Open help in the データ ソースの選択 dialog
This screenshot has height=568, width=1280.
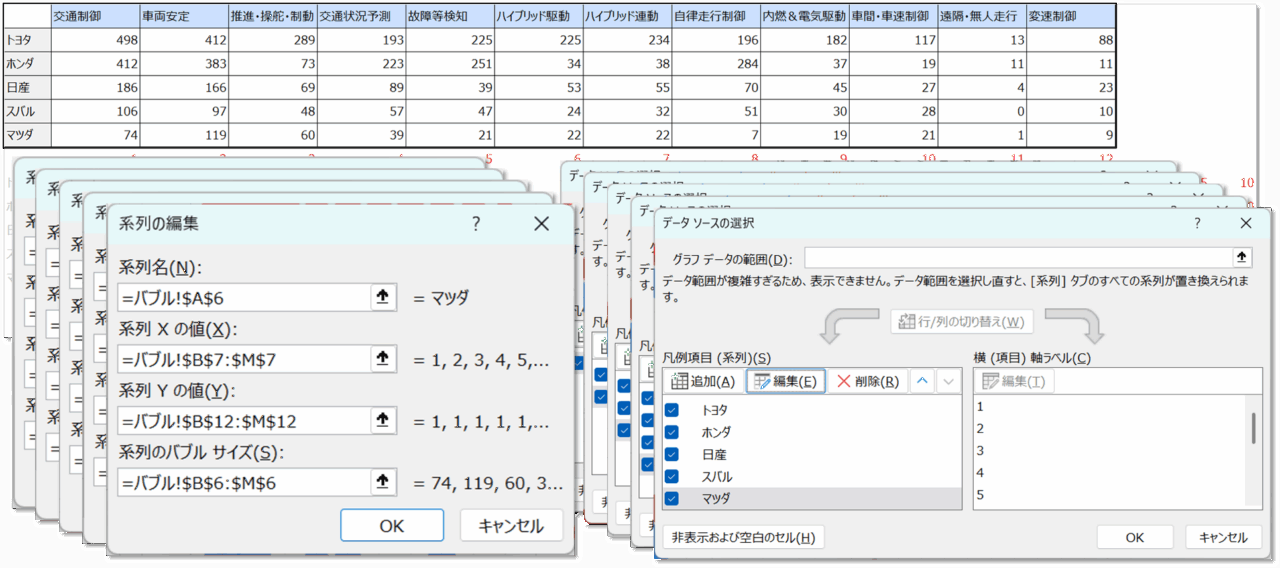pos(1197,223)
